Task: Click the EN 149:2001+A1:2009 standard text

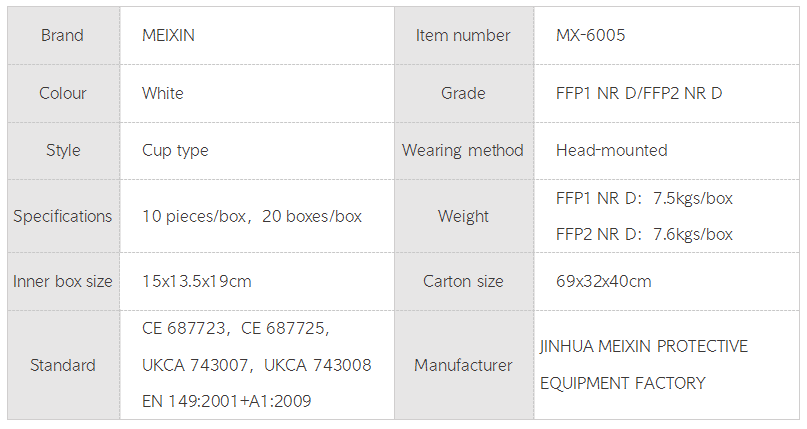Action: click(227, 401)
